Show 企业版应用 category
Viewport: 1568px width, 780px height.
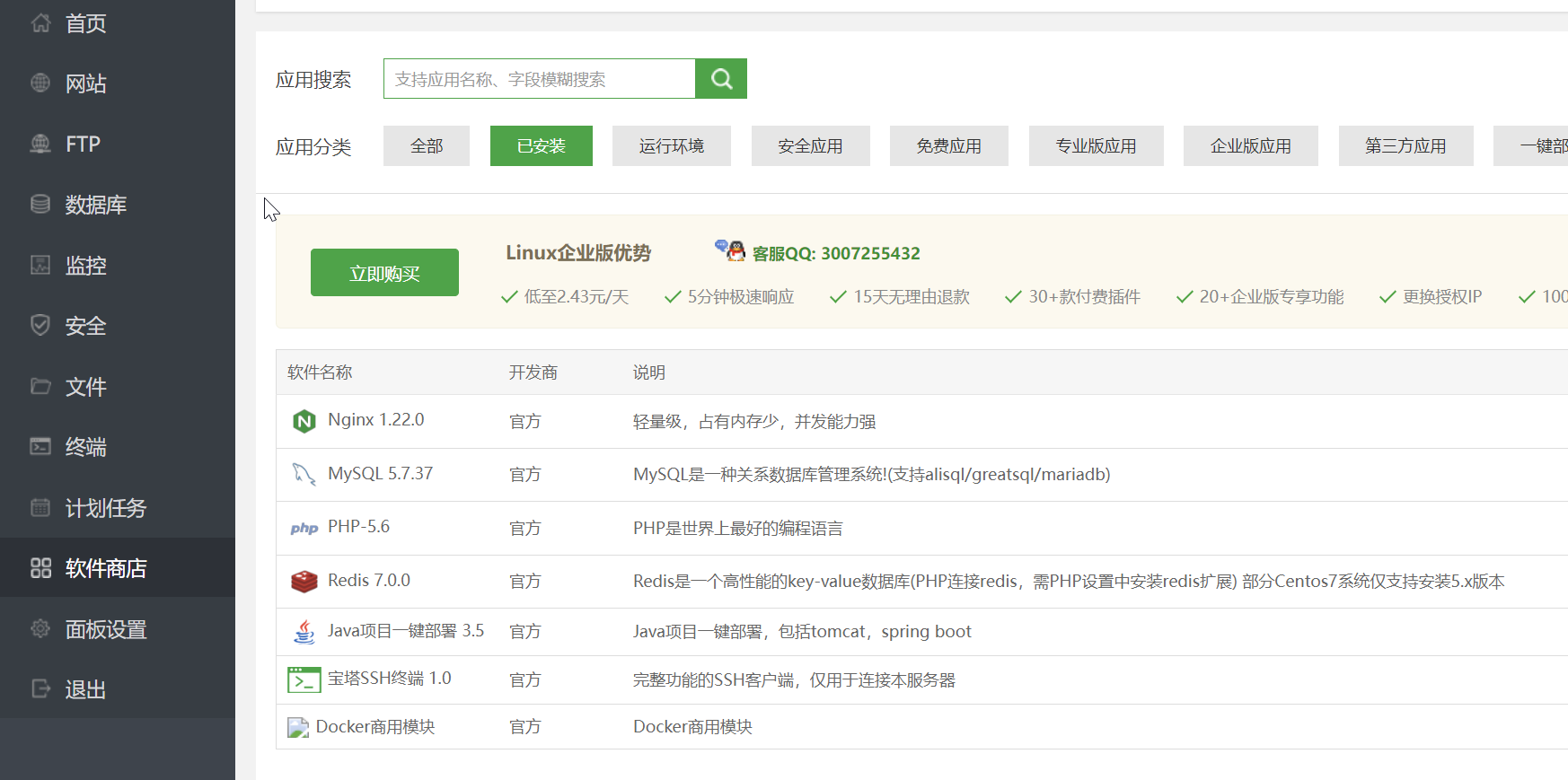tap(1251, 145)
